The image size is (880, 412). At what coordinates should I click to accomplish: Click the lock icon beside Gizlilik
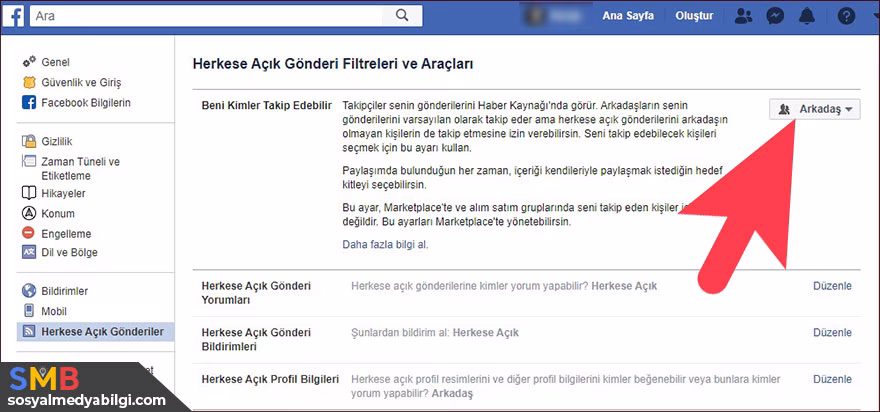pyautogui.click(x=29, y=141)
